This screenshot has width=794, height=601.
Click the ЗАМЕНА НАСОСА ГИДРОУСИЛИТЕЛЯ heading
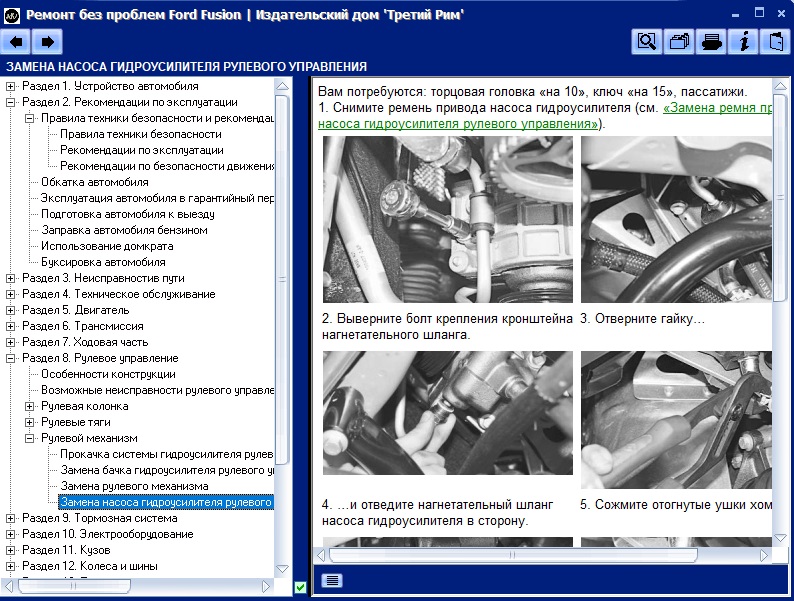pyautogui.click(x=186, y=67)
